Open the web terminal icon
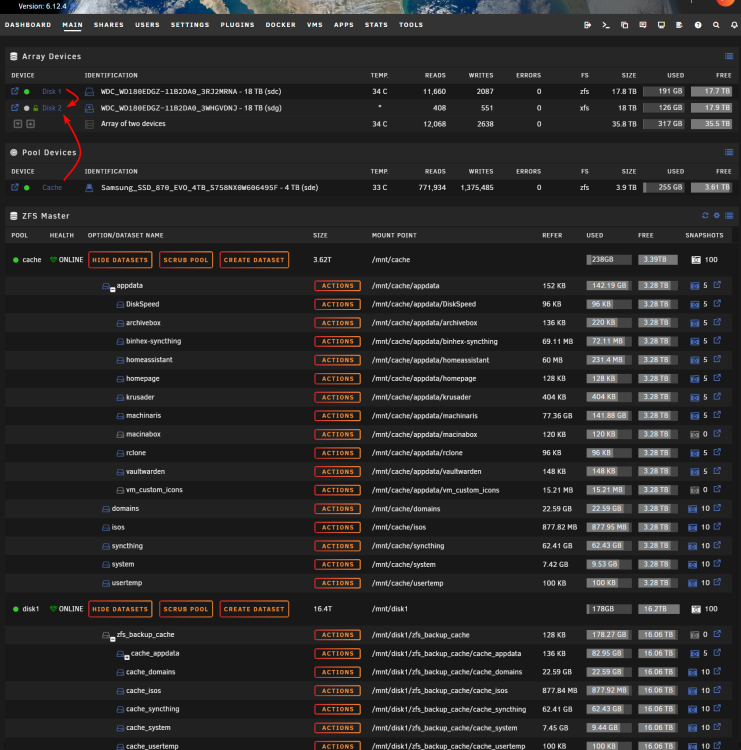Viewport: 741px width, 750px height. pos(606,25)
